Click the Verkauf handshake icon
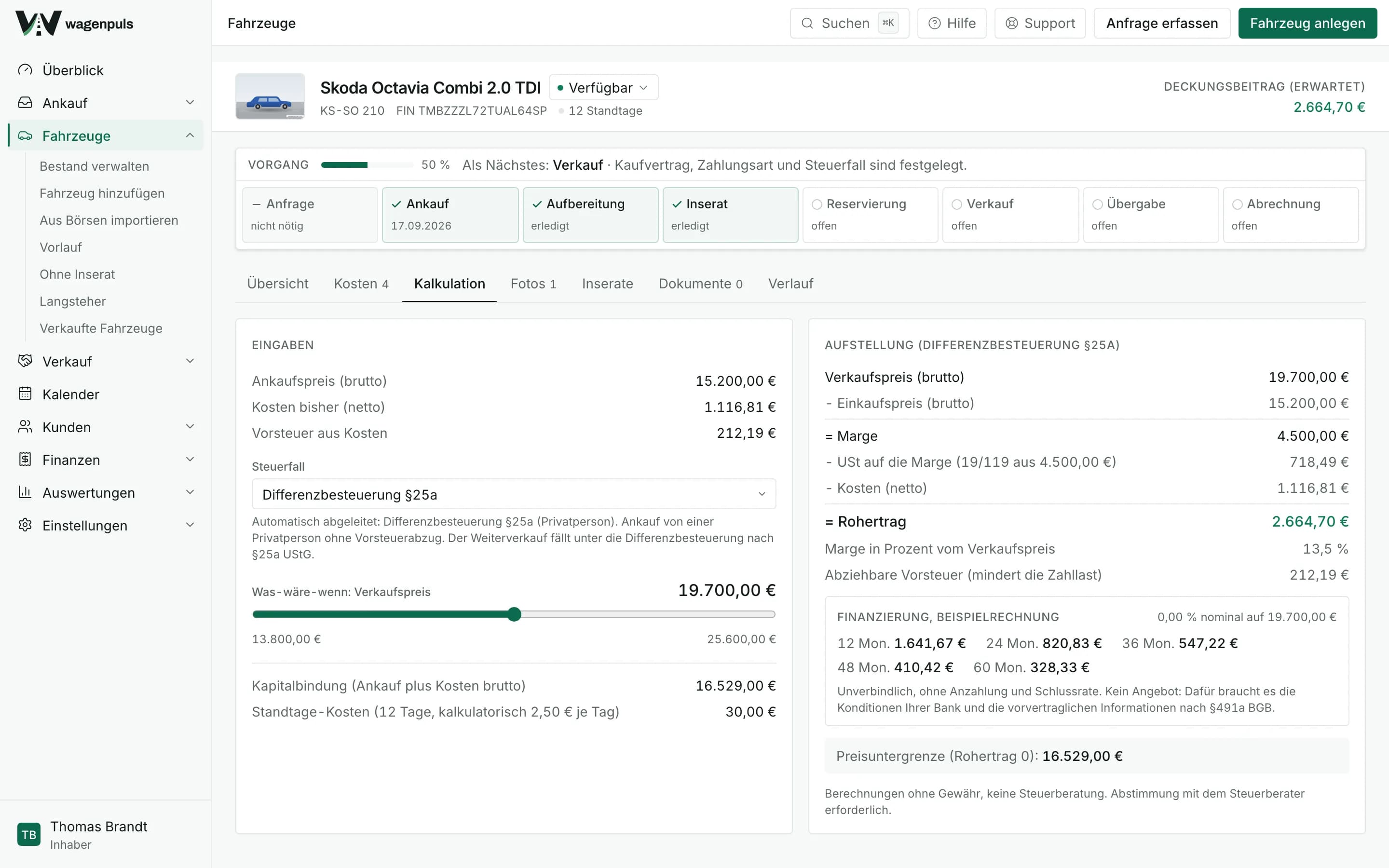The height and width of the screenshot is (868, 1389). point(25,361)
